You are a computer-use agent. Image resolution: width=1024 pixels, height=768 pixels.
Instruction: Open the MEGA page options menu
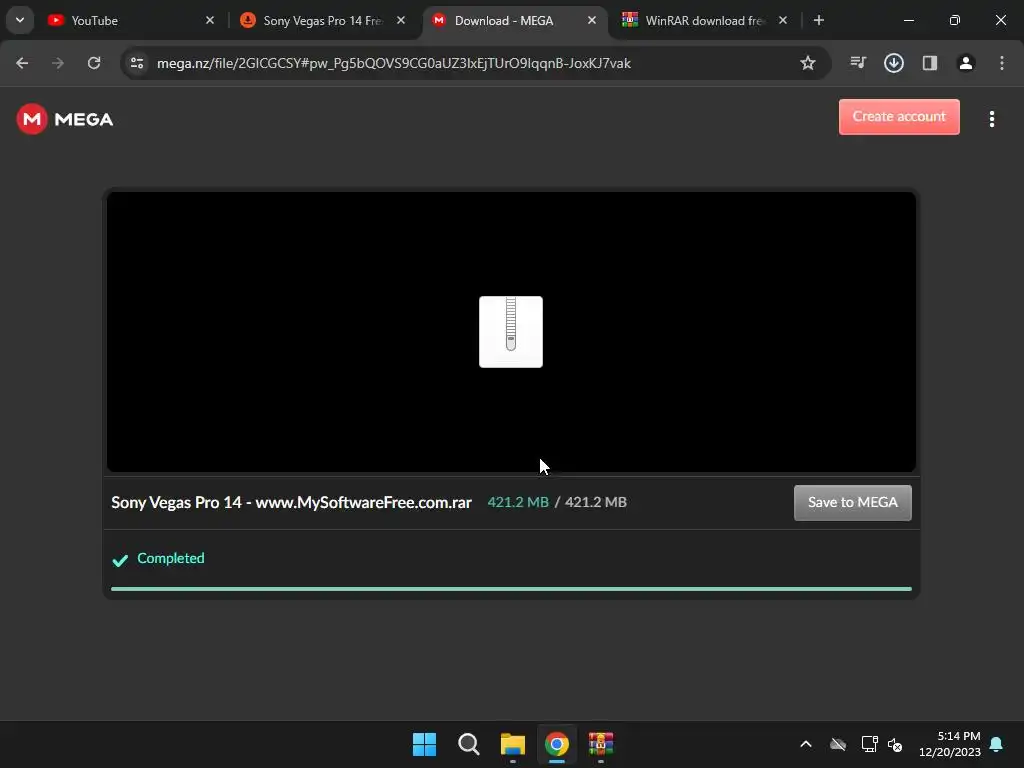point(992,119)
